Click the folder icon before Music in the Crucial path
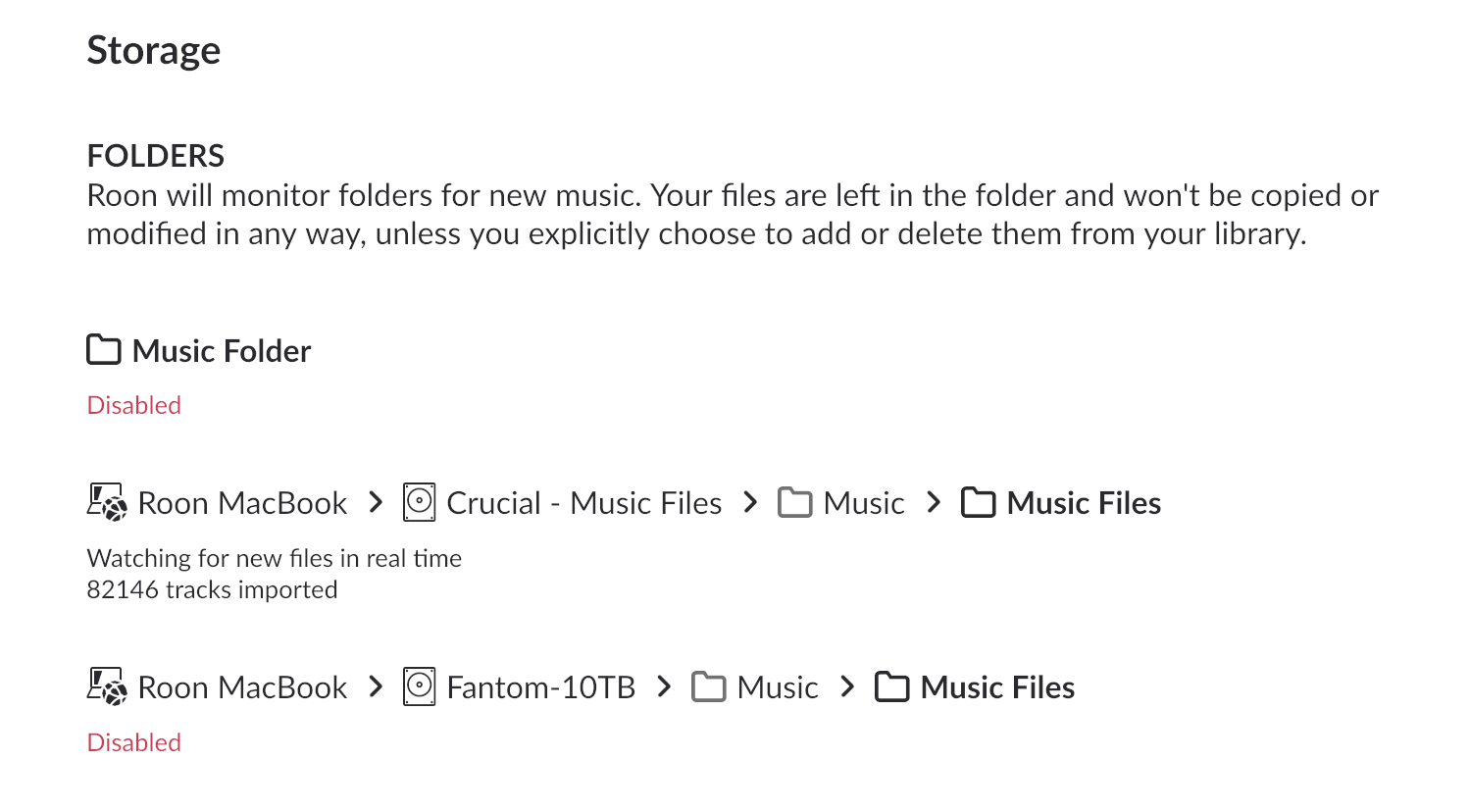Viewport: 1469px width, 812px height. (x=795, y=502)
